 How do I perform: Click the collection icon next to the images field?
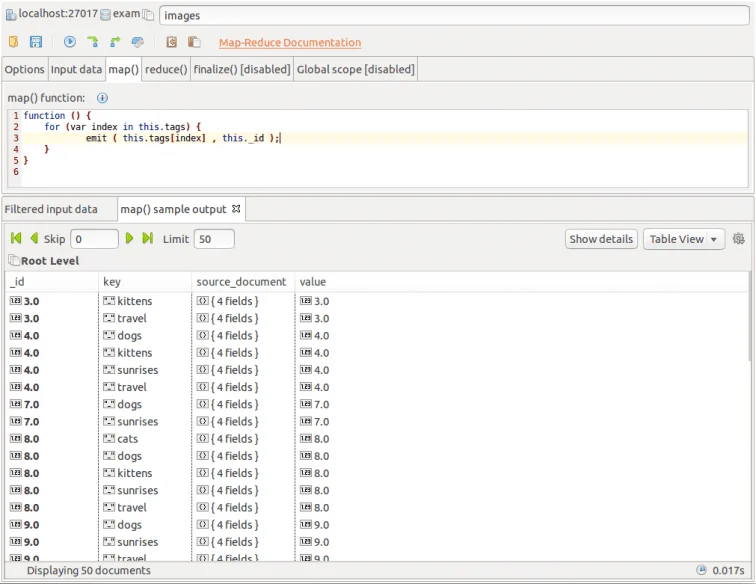(x=148, y=15)
